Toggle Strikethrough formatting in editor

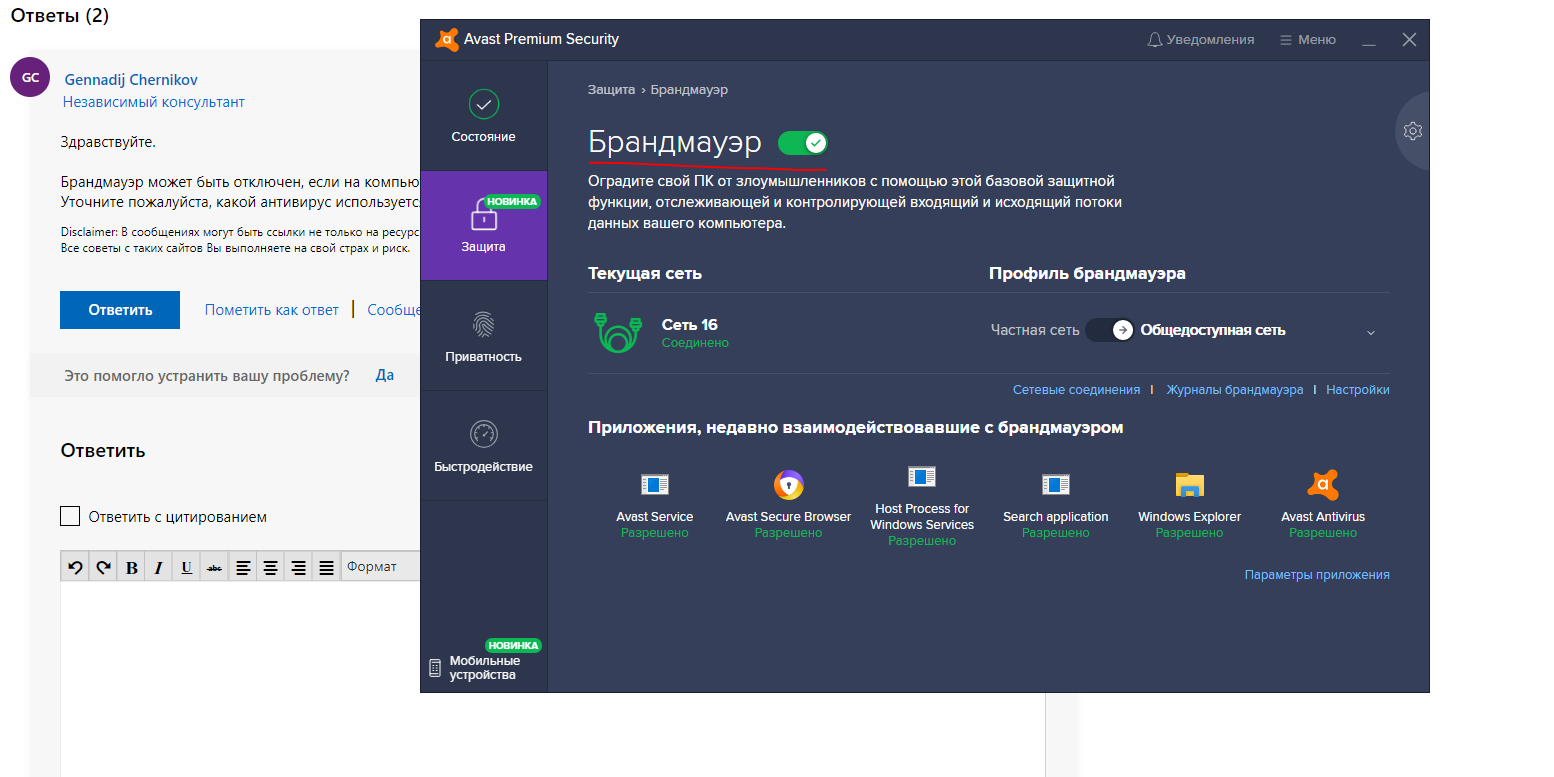coord(214,567)
